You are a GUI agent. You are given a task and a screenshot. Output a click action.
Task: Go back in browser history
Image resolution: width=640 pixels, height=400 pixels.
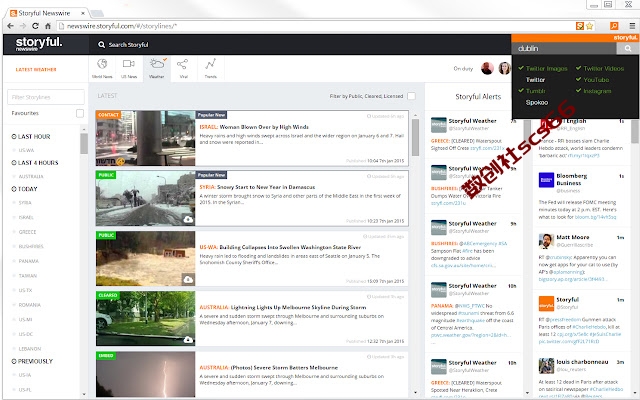point(11,26)
